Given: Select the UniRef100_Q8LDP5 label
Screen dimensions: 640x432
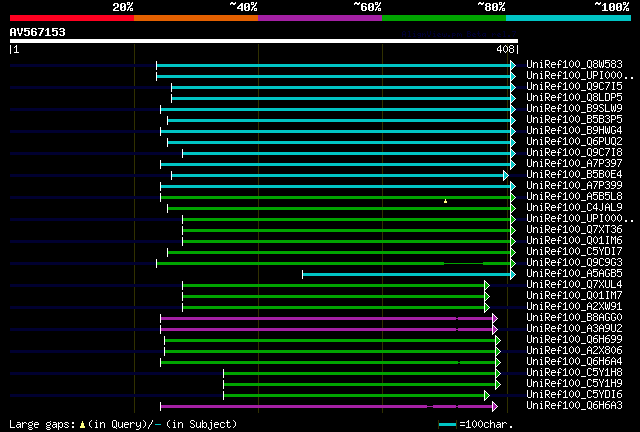Looking at the screenshot, I should point(574,98).
